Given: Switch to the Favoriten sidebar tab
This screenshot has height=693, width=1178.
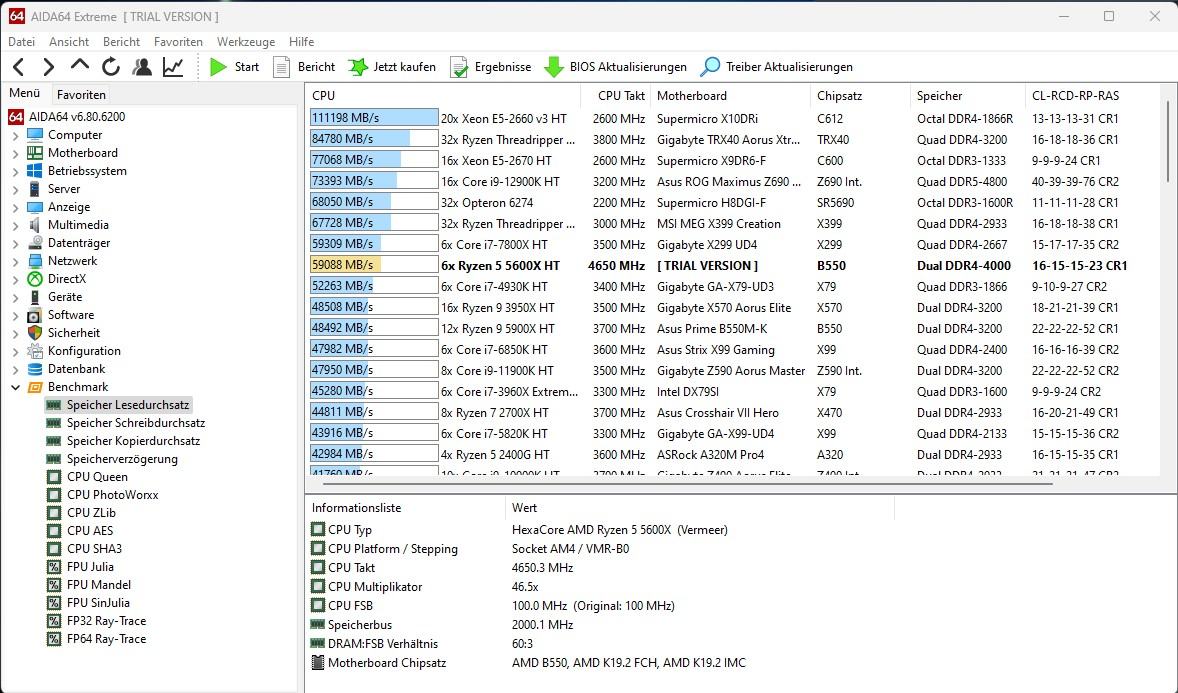Looking at the screenshot, I should point(81,95).
